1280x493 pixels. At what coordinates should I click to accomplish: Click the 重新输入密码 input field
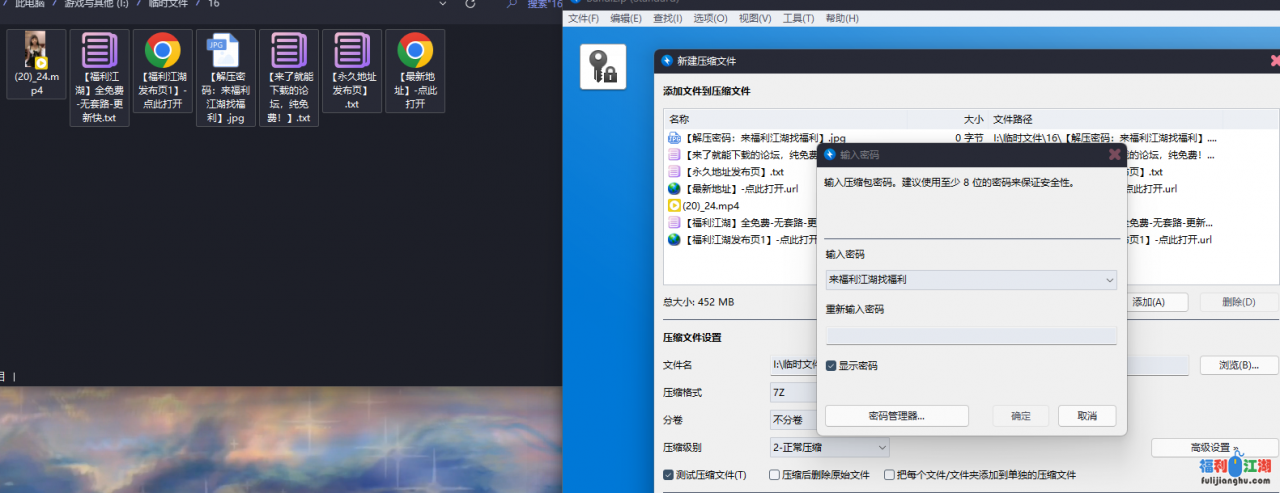pos(970,336)
